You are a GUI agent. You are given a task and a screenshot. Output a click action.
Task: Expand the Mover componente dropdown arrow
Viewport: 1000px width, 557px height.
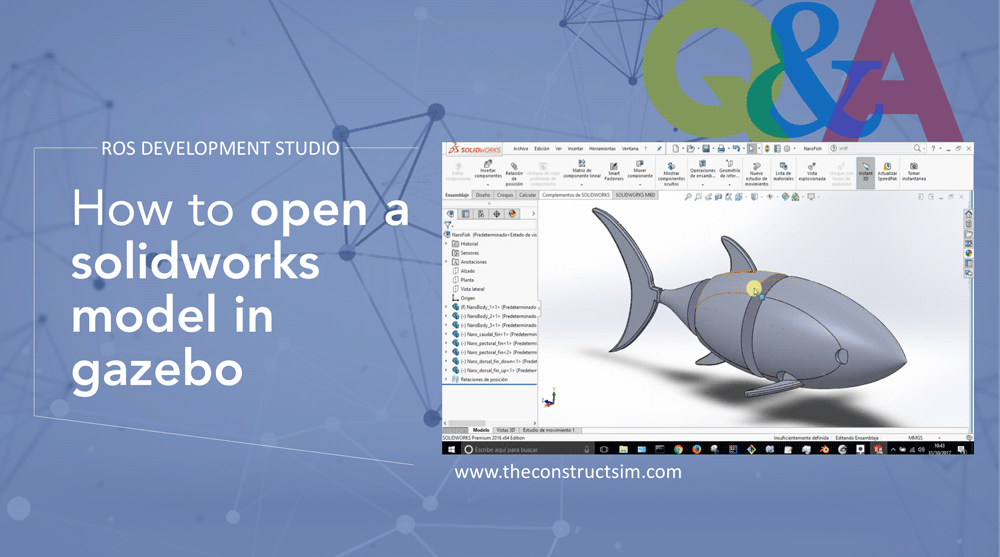640,185
